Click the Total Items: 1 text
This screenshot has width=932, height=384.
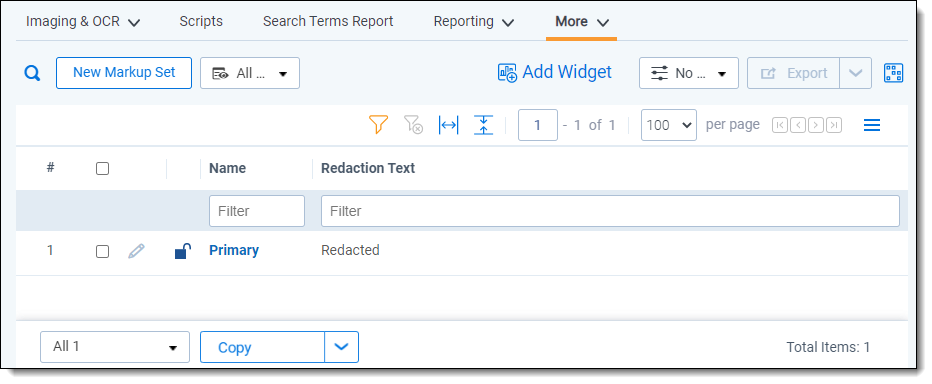pos(828,347)
